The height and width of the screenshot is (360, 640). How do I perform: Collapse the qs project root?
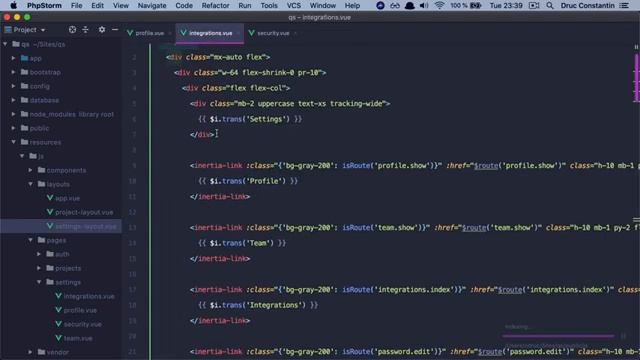tap(5, 44)
